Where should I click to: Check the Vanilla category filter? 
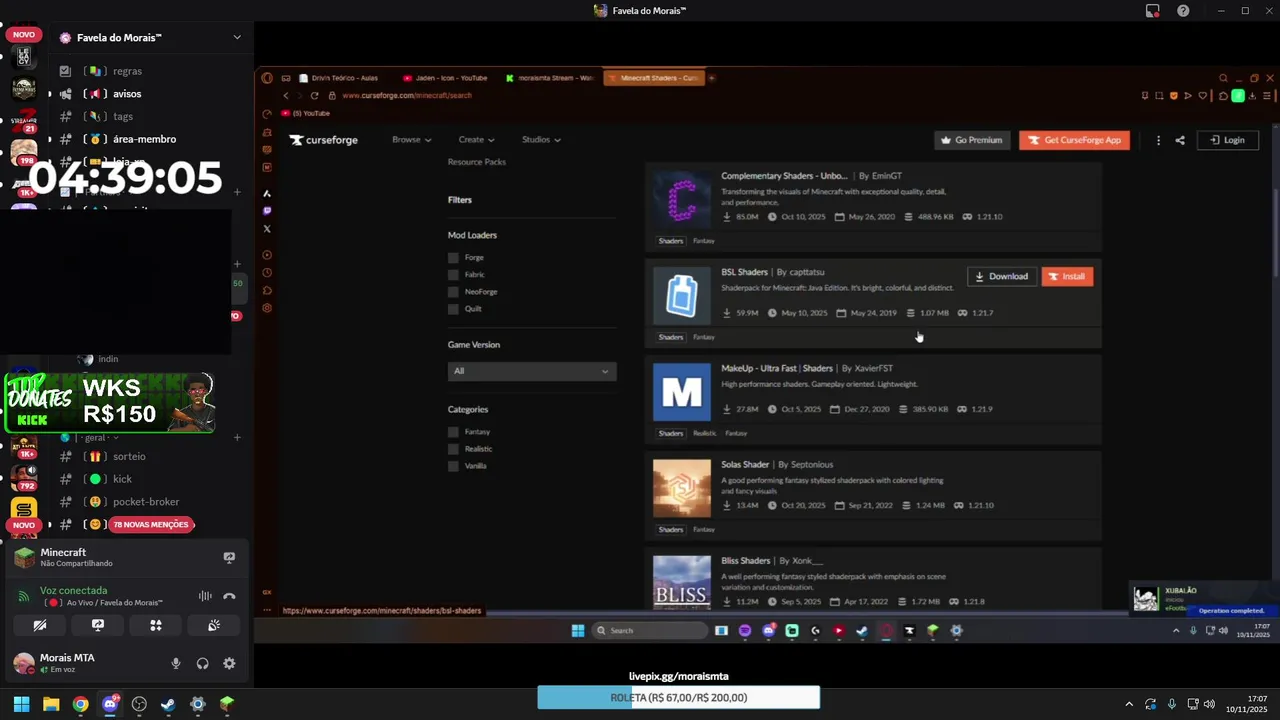click(454, 466)
